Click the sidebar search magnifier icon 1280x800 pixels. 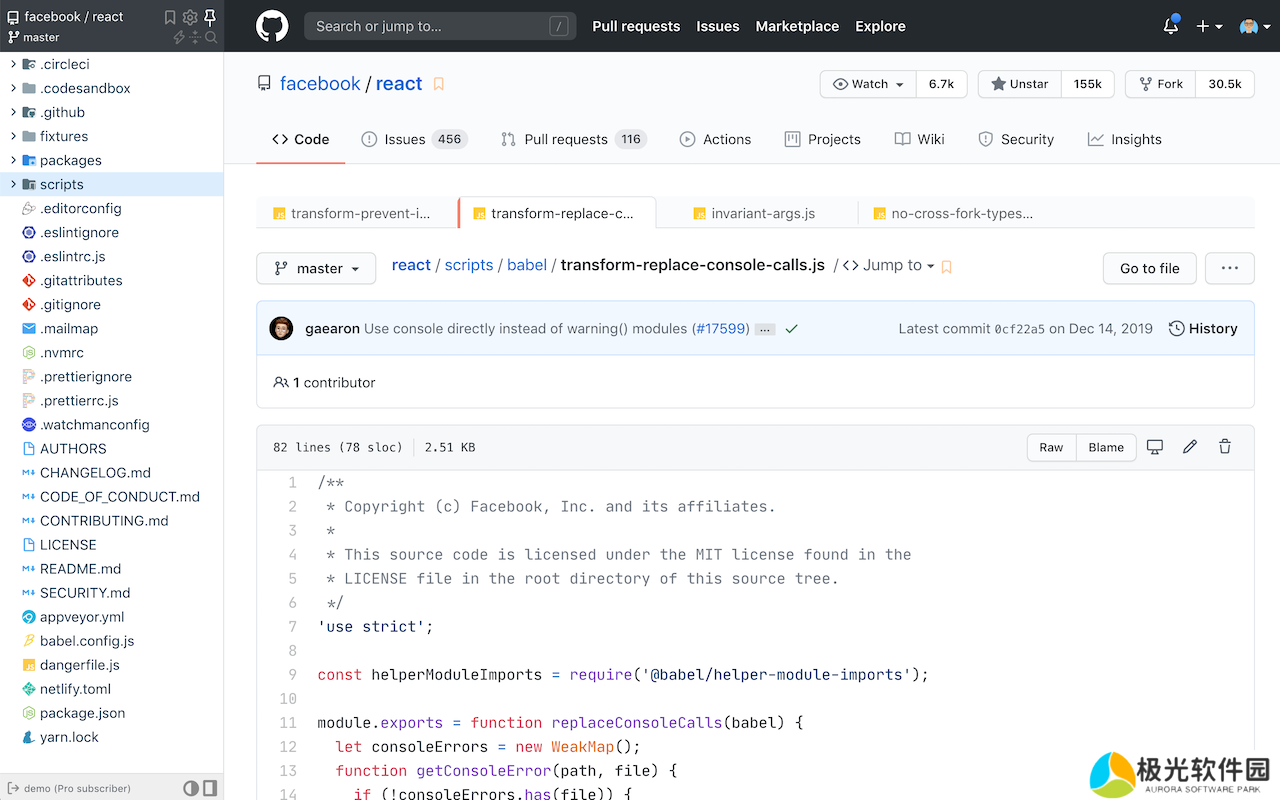click(x=211, y=37)
